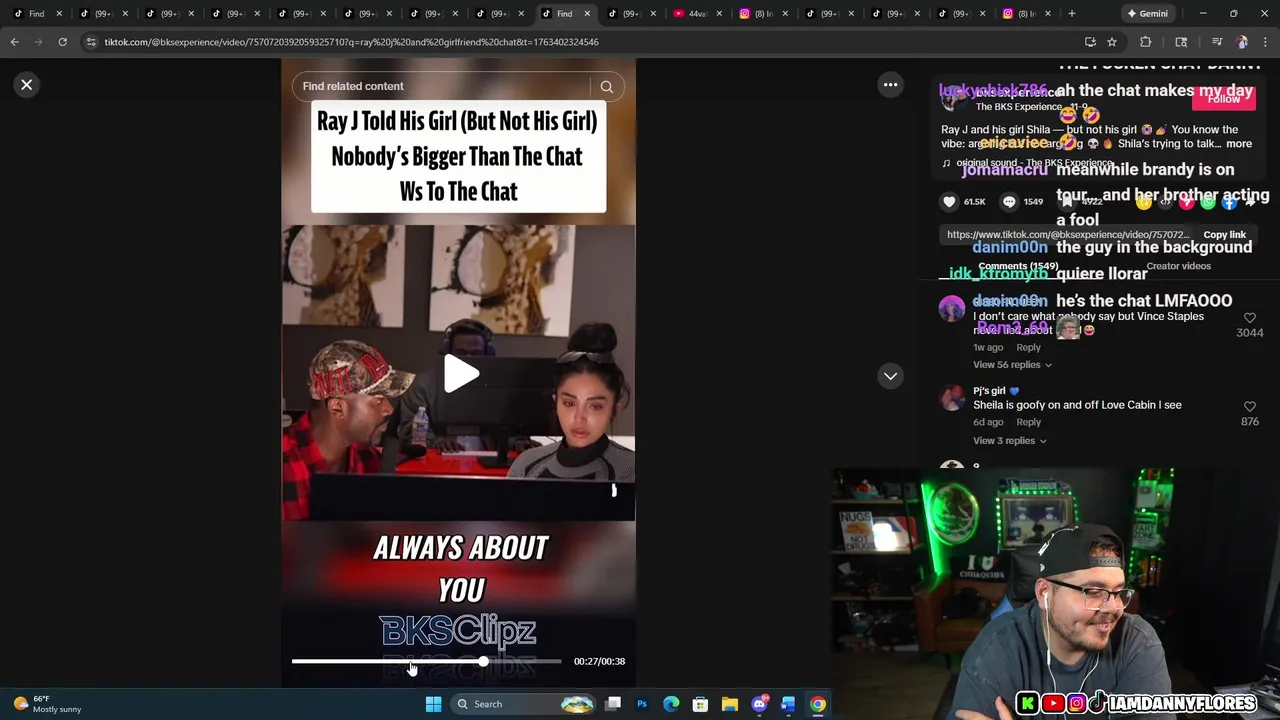The width and height of the screenshot is (1280, 720).
Task: Open comments via speech bubble icon
Action: click(x=1009, y=201)
